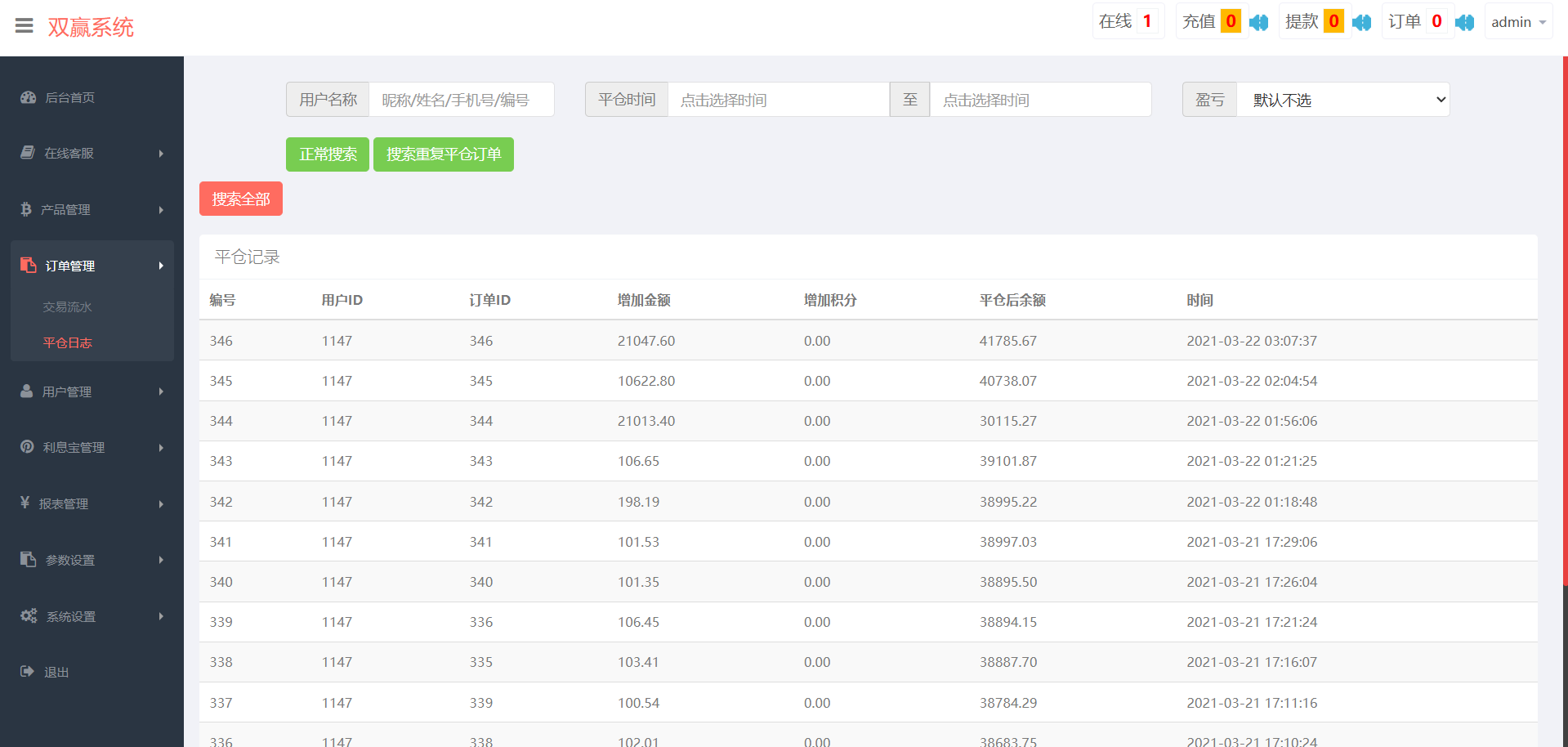
Task: Click the 增加金额 column header
Action: coord(644,300)
